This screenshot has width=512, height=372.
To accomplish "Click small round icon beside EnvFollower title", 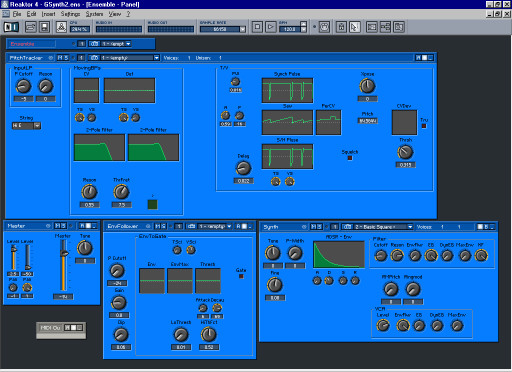I will pyautogui.click(x=148, y=226).
